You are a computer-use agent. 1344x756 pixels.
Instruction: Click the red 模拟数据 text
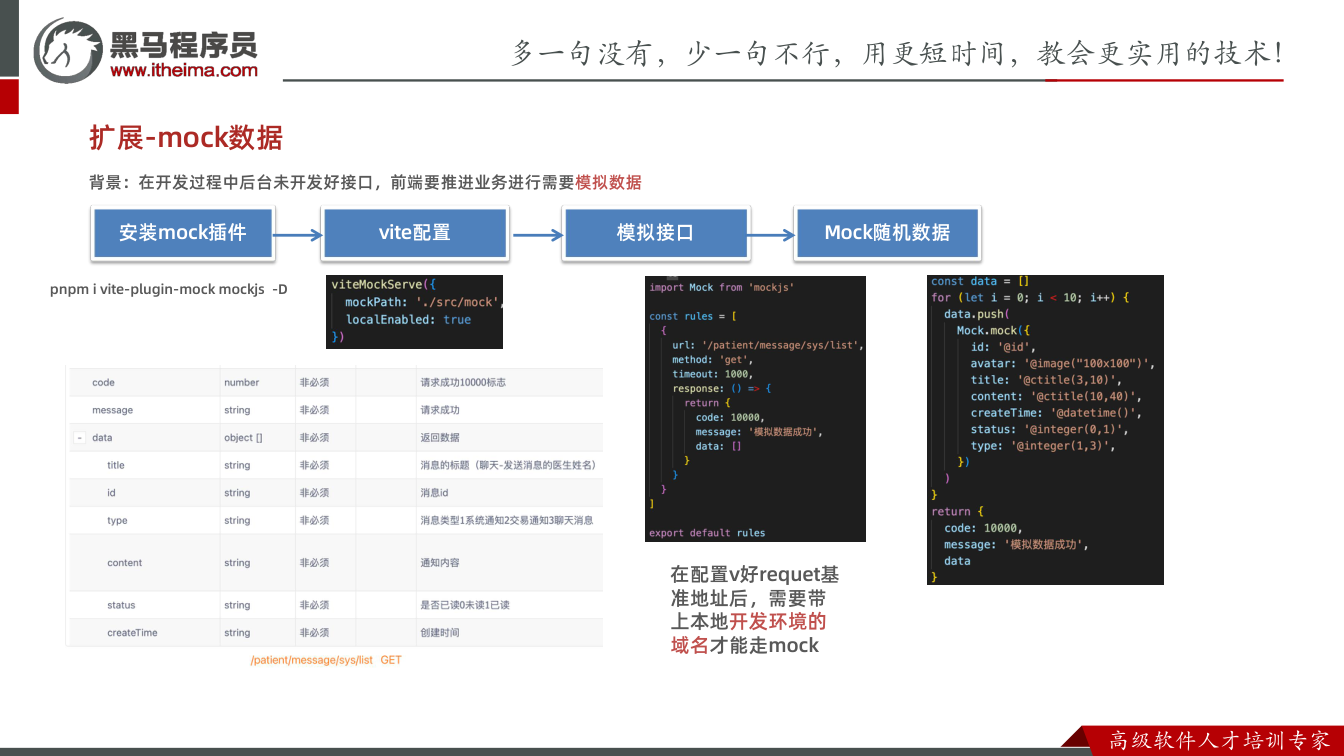(x=608, y=182)
